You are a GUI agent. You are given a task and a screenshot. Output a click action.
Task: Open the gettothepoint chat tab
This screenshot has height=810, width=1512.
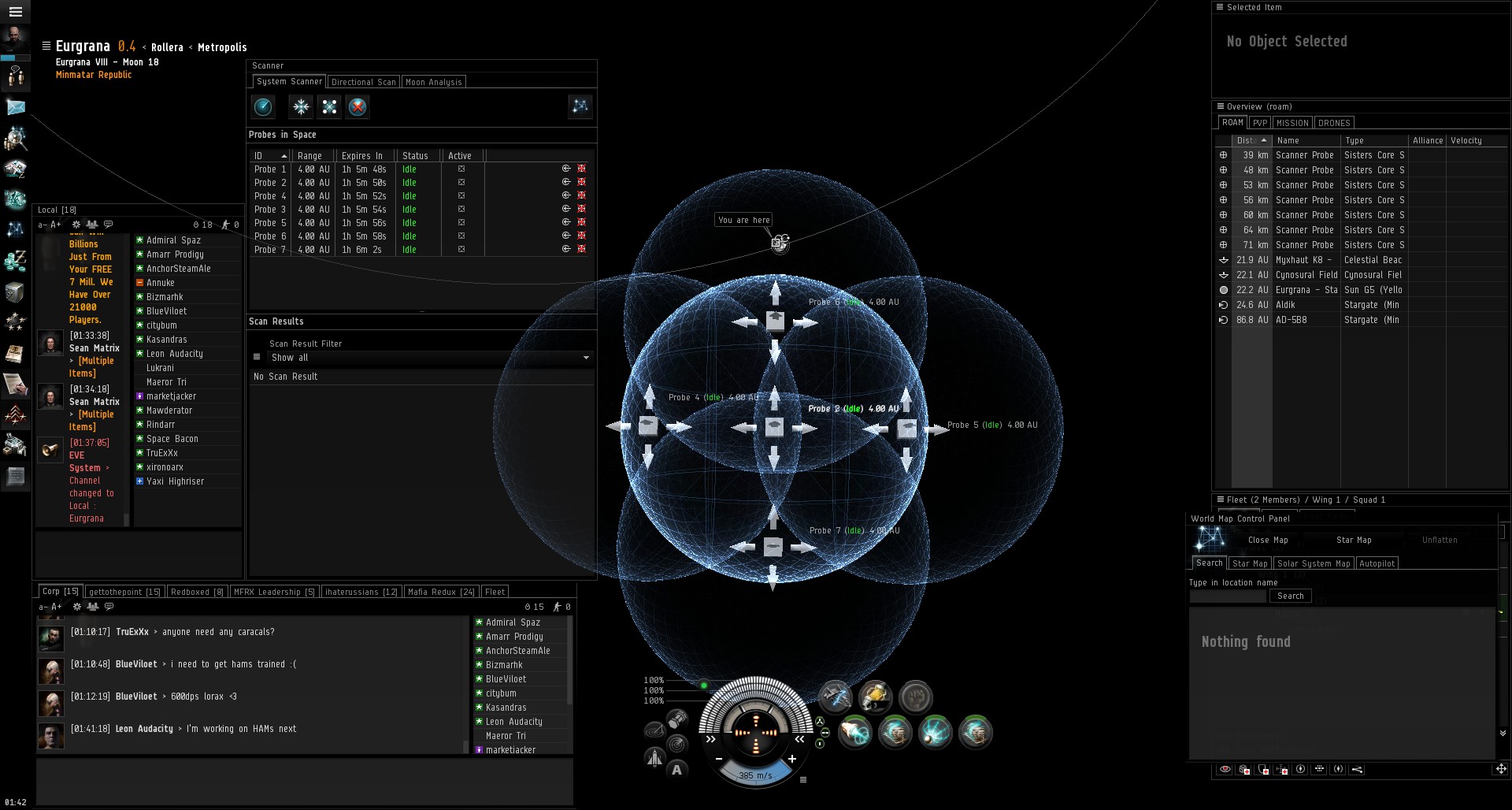click(124, 592)
